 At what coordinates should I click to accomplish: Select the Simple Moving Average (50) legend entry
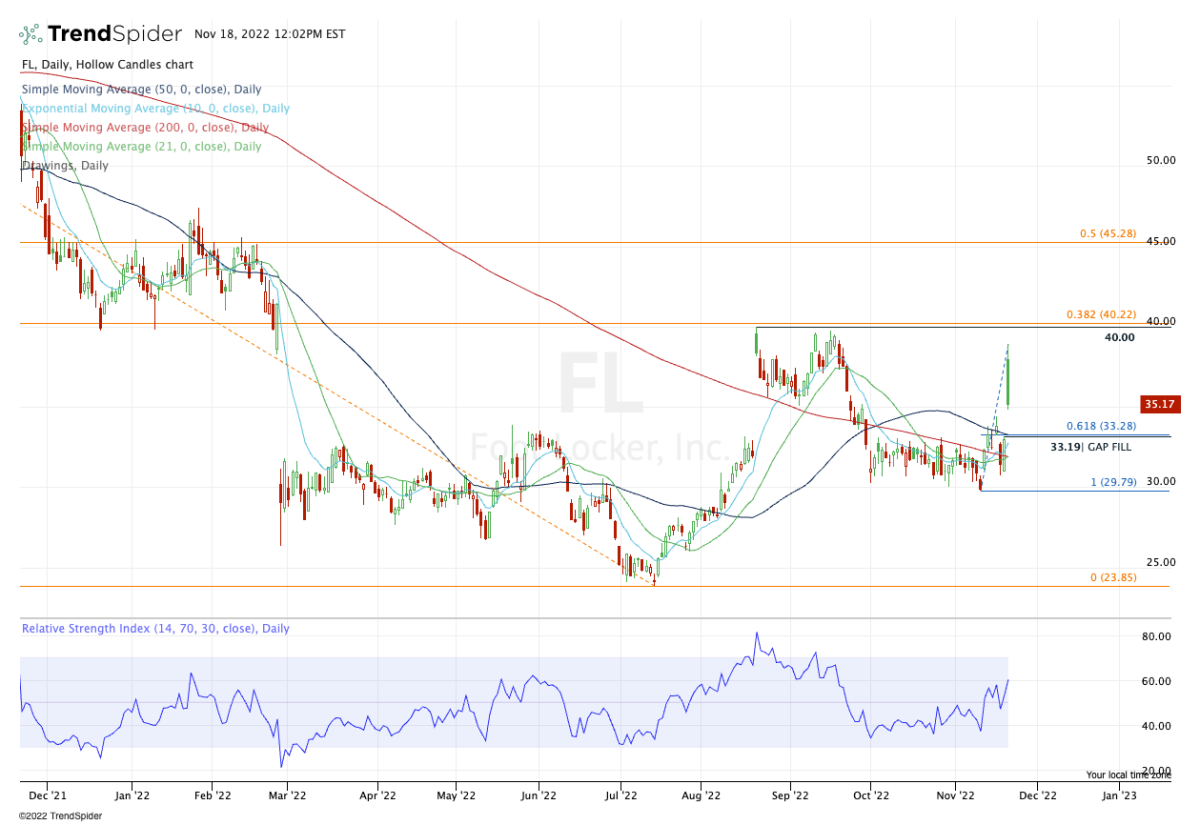(141, 88)
